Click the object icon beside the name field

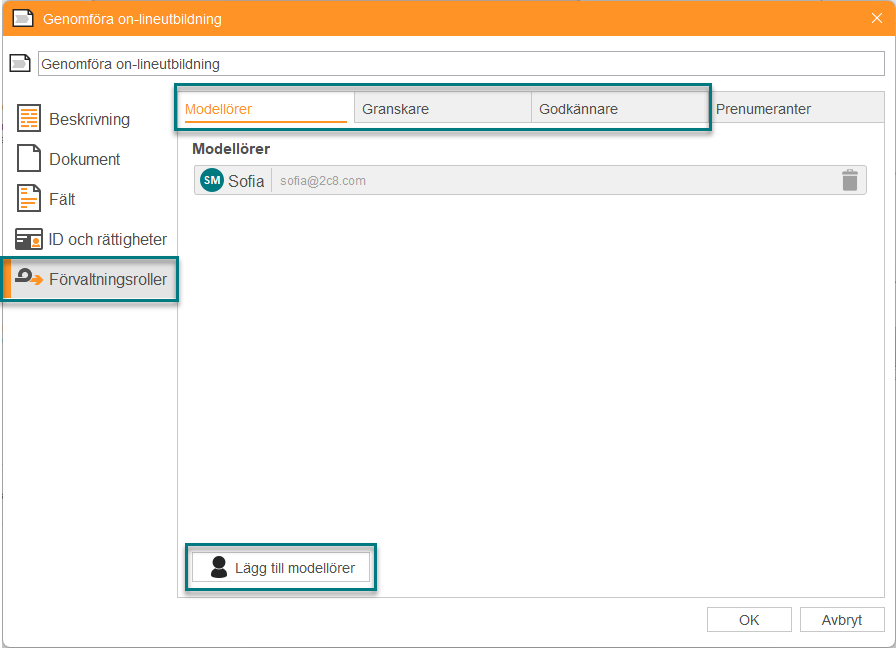[x=21, y=64]
